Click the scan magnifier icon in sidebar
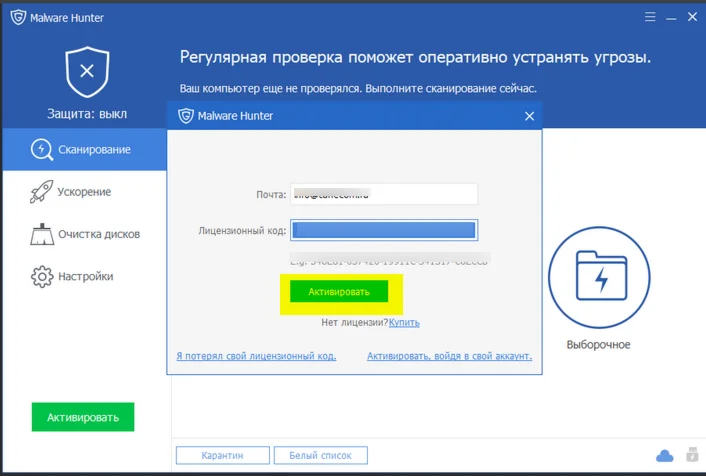Image resolution: width=706 pixels, height=476 pixels. [x=42, y=149]
